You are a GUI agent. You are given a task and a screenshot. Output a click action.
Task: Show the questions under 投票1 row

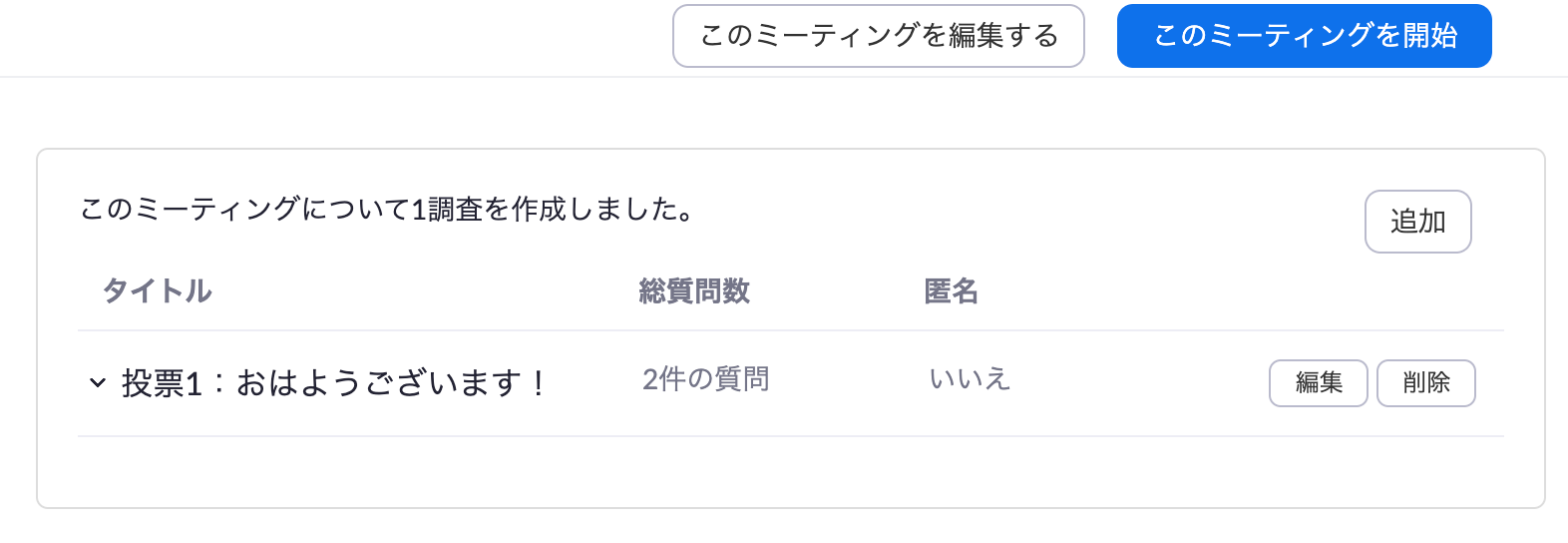(98, 382)
